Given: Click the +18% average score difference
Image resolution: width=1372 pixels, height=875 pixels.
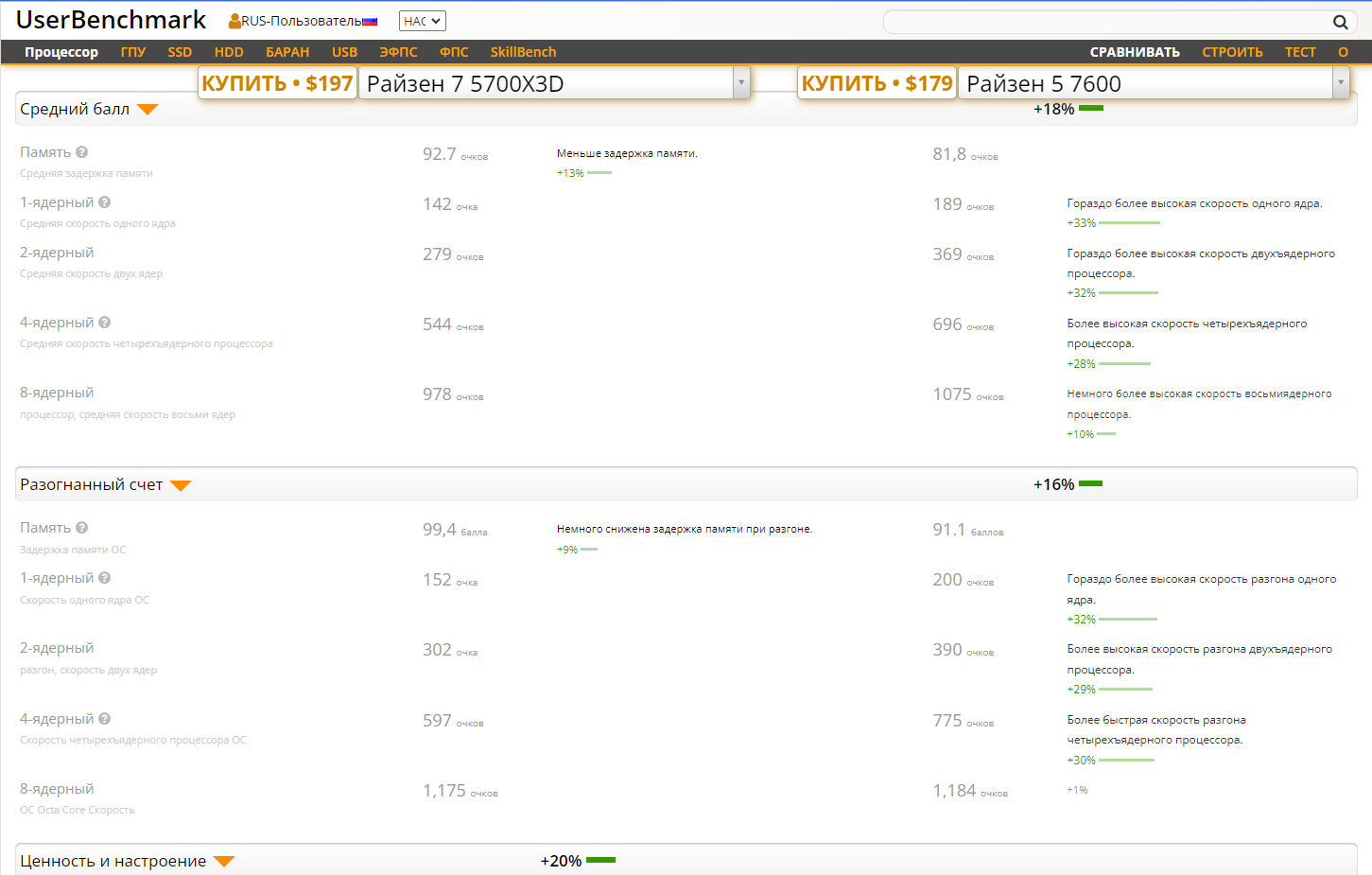Looking at the screenshot, I should (1053, 109).
